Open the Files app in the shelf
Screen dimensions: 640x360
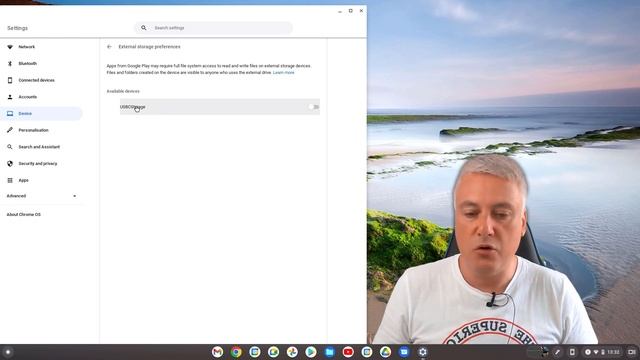[x=329, y=351]
